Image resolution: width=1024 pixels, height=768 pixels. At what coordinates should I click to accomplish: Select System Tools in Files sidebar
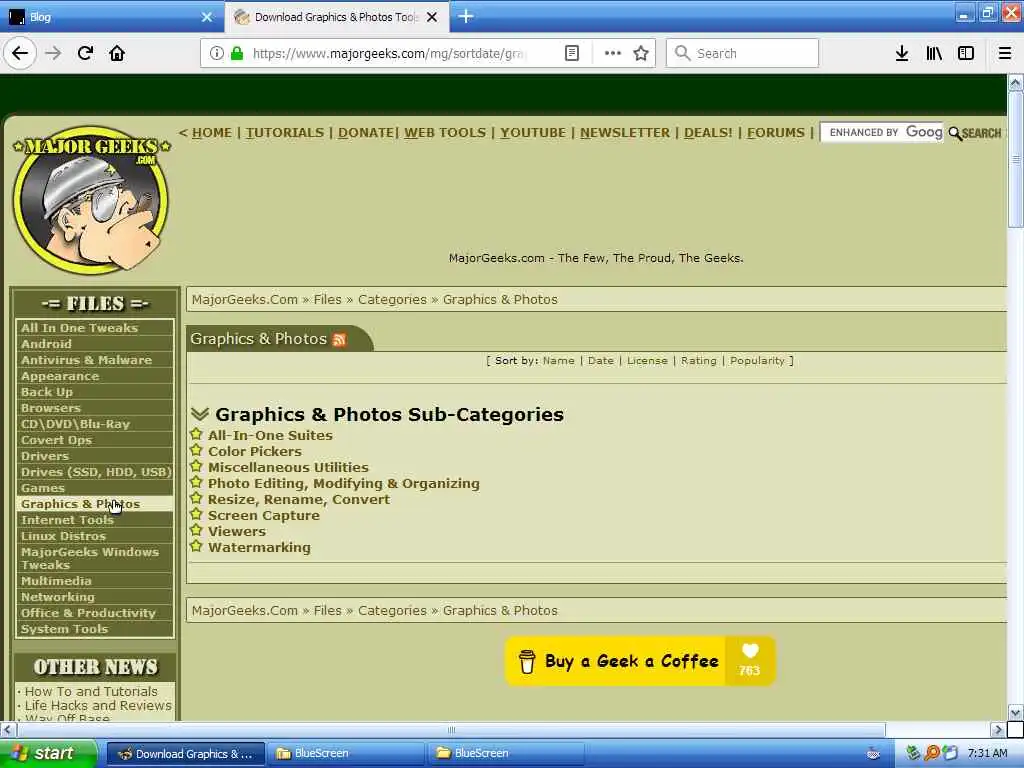(95, 629)
